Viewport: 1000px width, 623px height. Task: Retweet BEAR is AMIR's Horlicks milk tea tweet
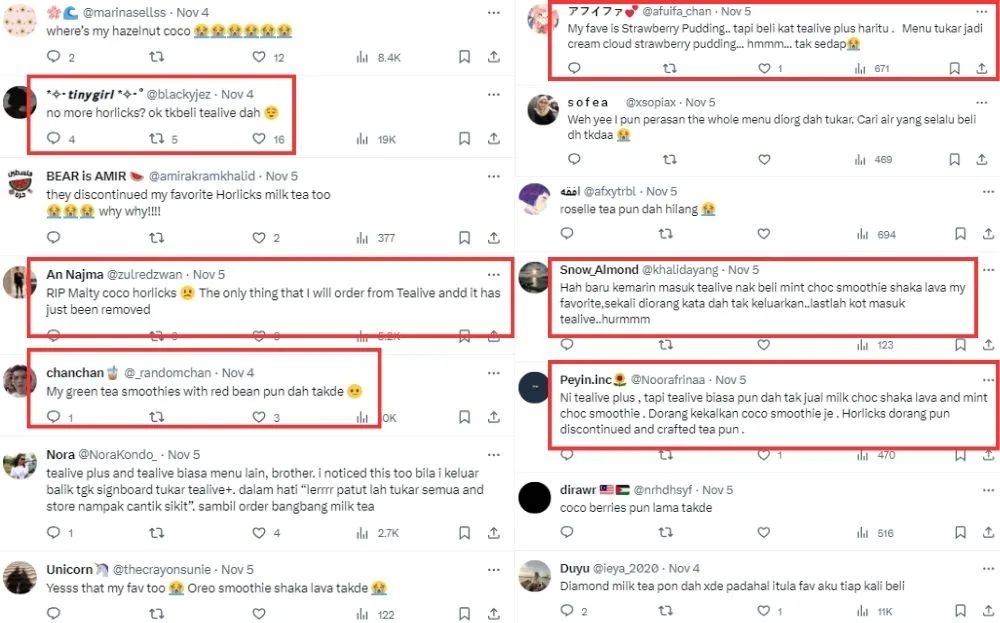pos(156,238)
